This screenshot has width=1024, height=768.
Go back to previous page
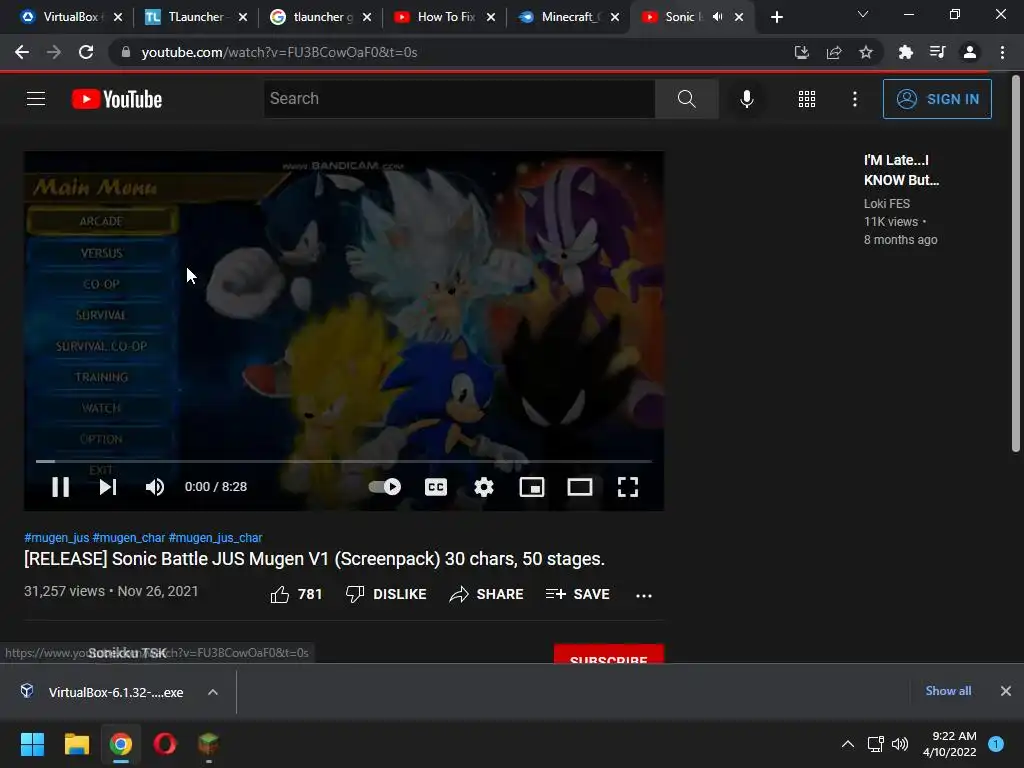tap(22, 52)
